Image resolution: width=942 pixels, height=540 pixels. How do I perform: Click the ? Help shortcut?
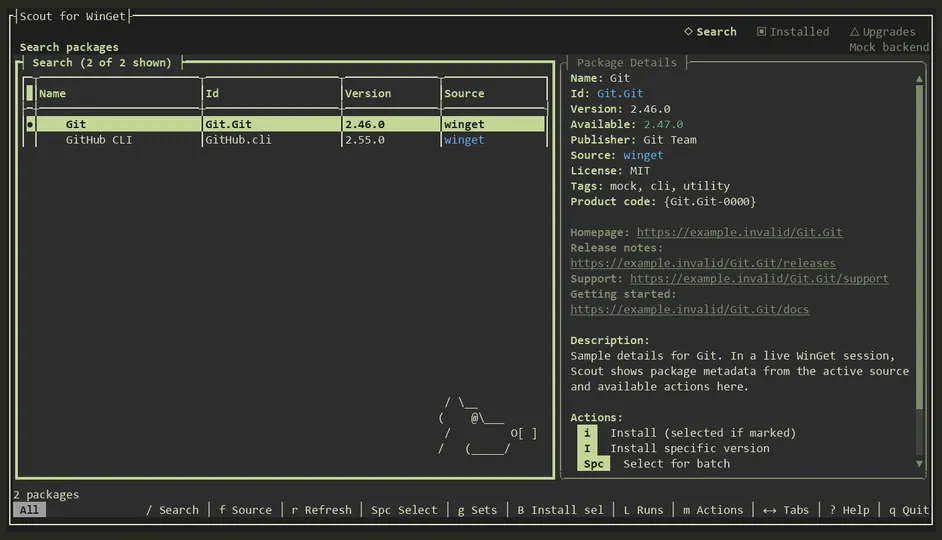[x=849, y=510]
